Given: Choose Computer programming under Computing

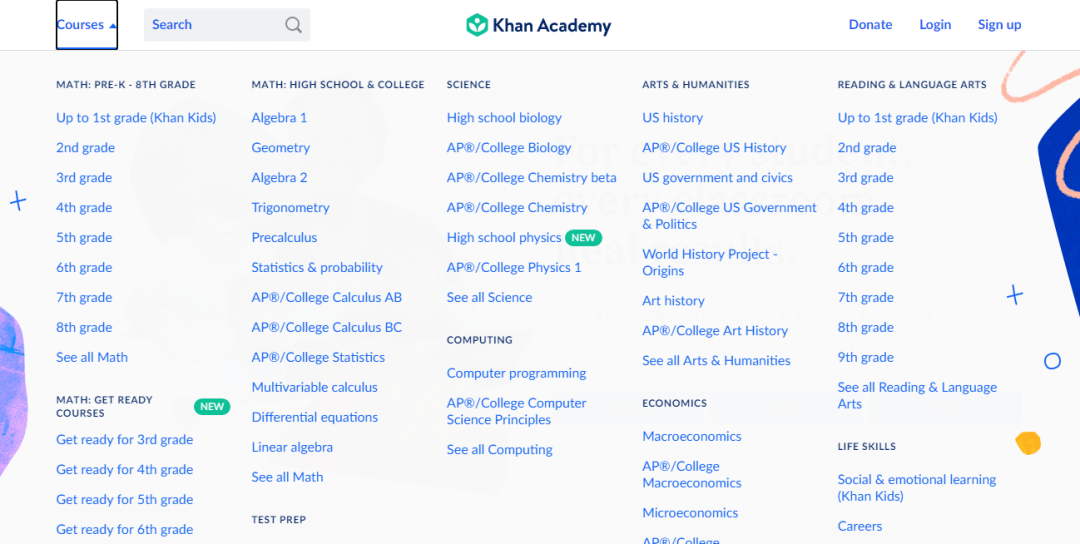Looking at the screenshot, I should click(x=517, y=373).
